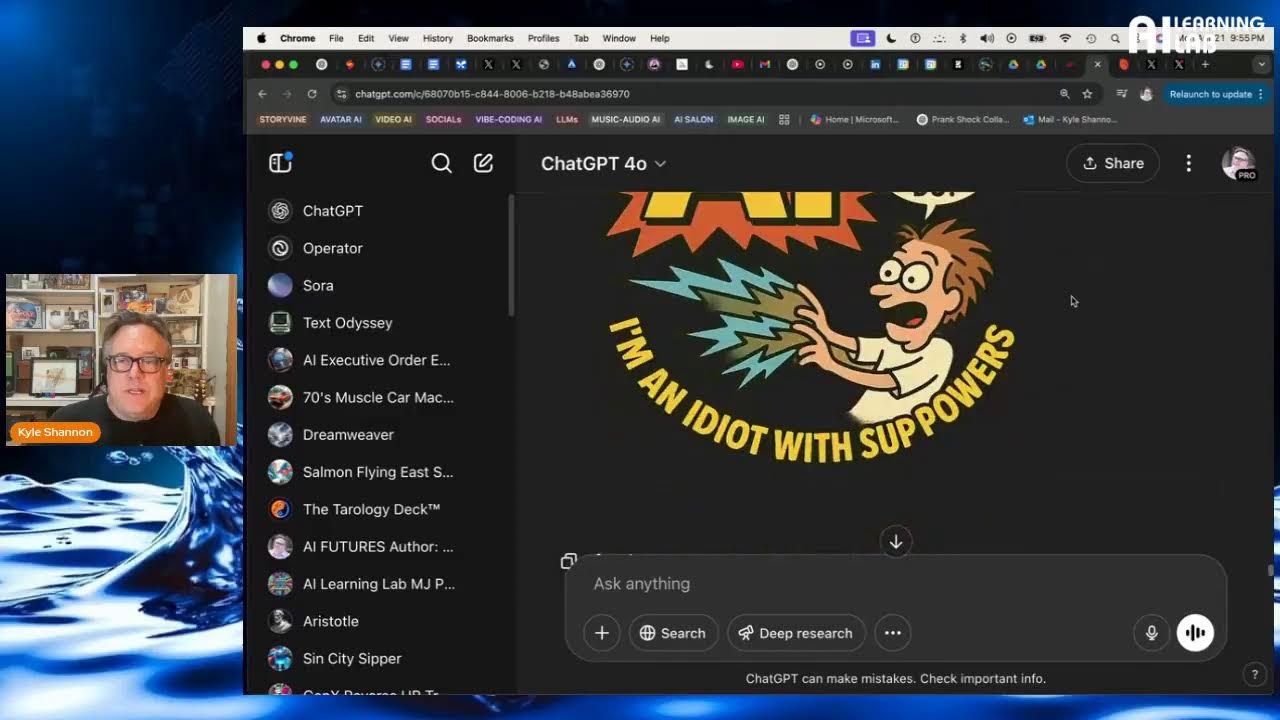
Task: Toggle the ChatGPT sidebar panel icon
Action: 280,163
